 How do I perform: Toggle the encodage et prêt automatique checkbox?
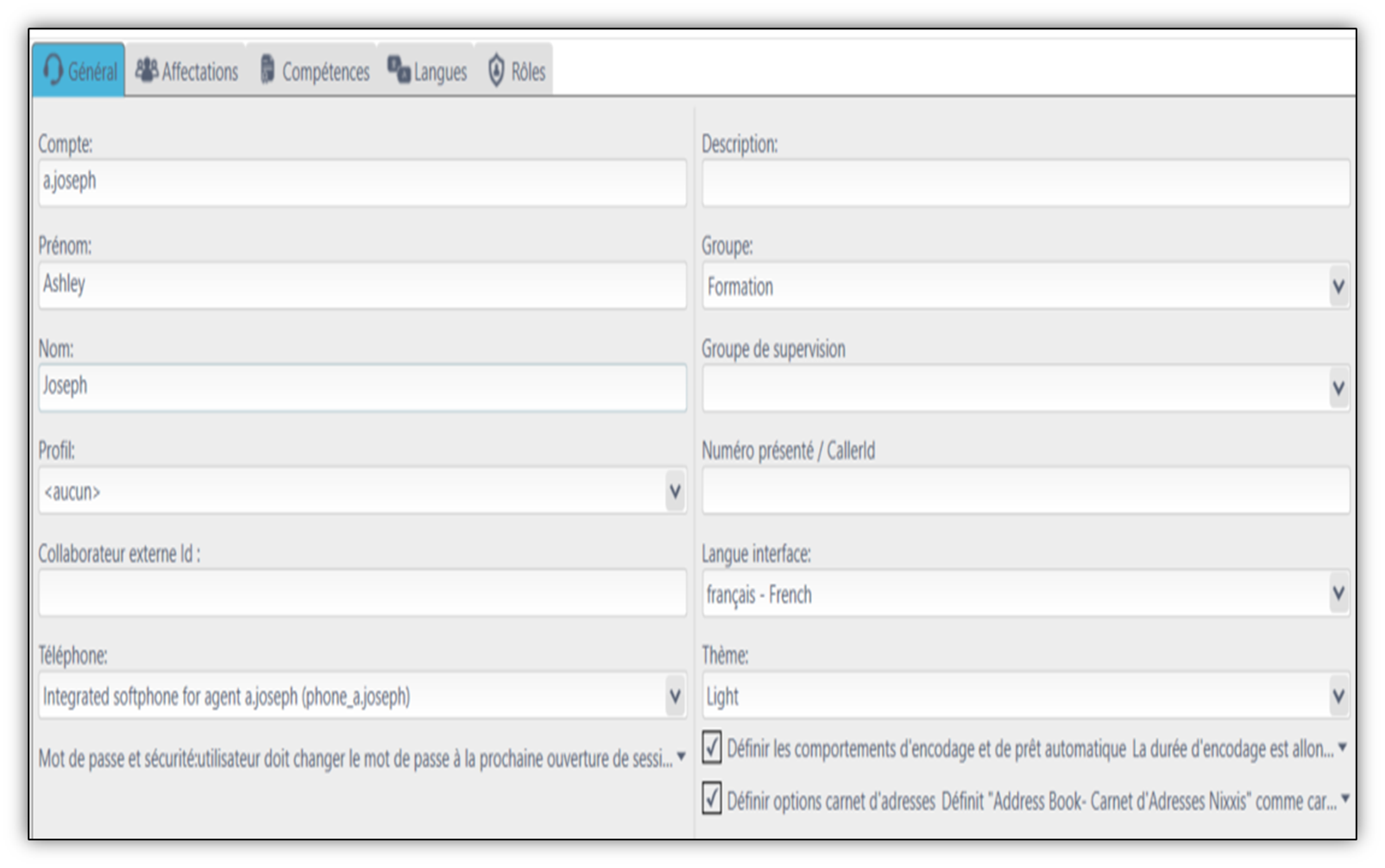tap(712, 747)
